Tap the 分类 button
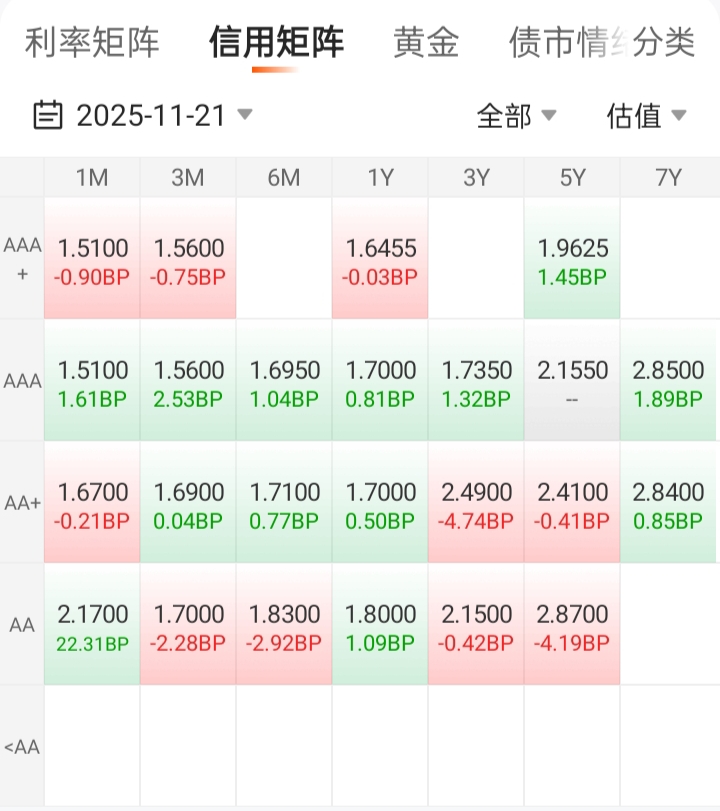The height and width of the screenshot is (811, 720). tap(665, 43)
